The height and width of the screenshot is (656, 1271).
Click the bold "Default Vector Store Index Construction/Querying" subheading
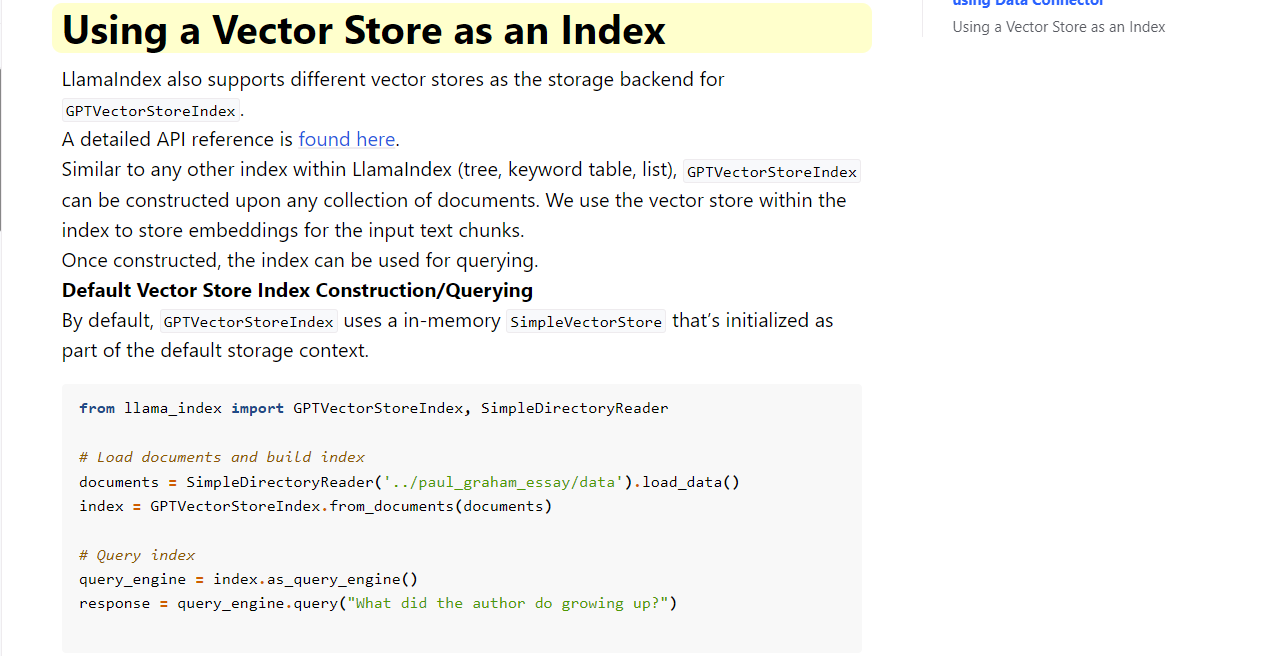(297, 291)
